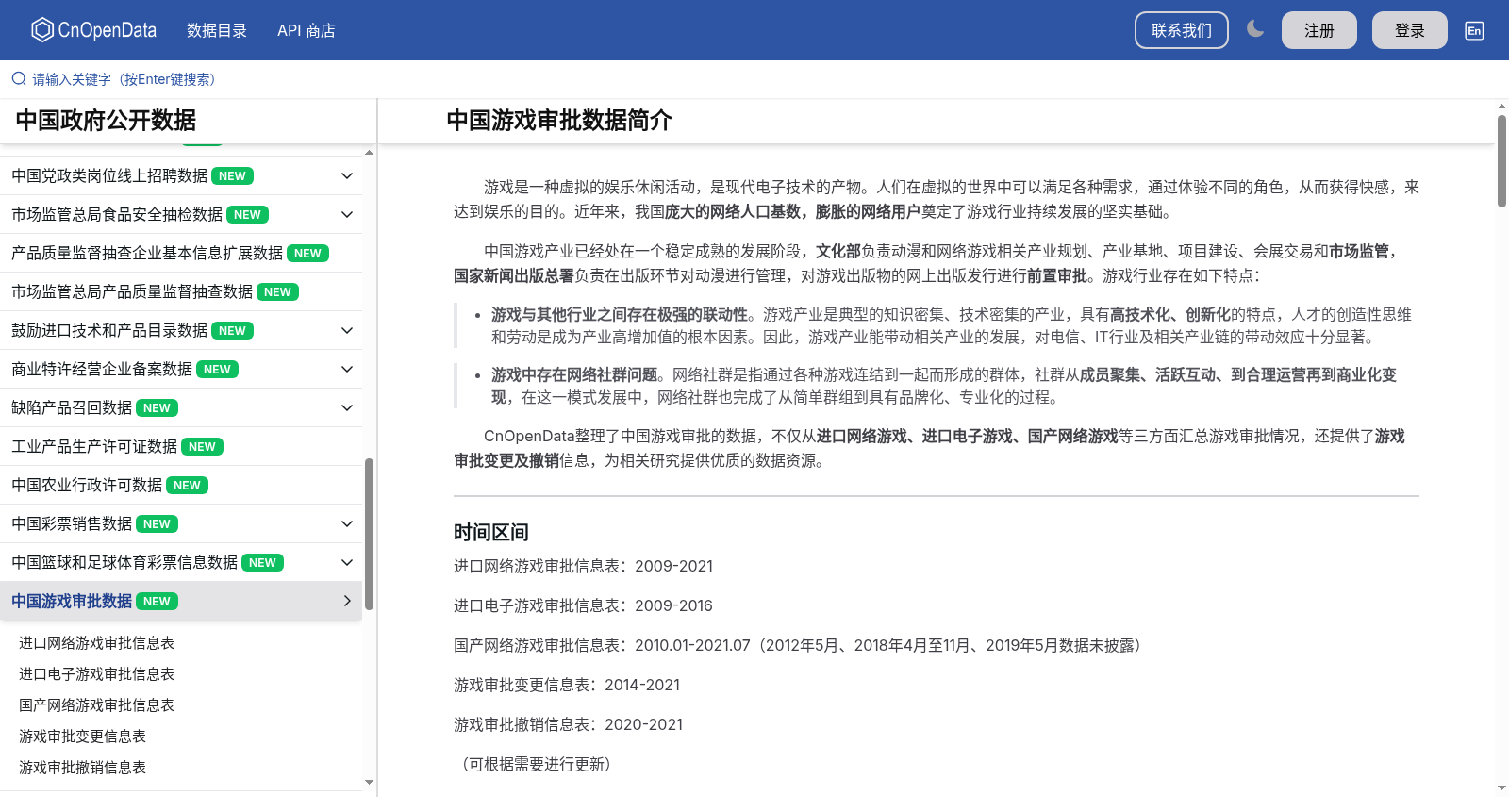Open the 数据目录 menu
Viewport: 1509px width, 812px height.
217,30
